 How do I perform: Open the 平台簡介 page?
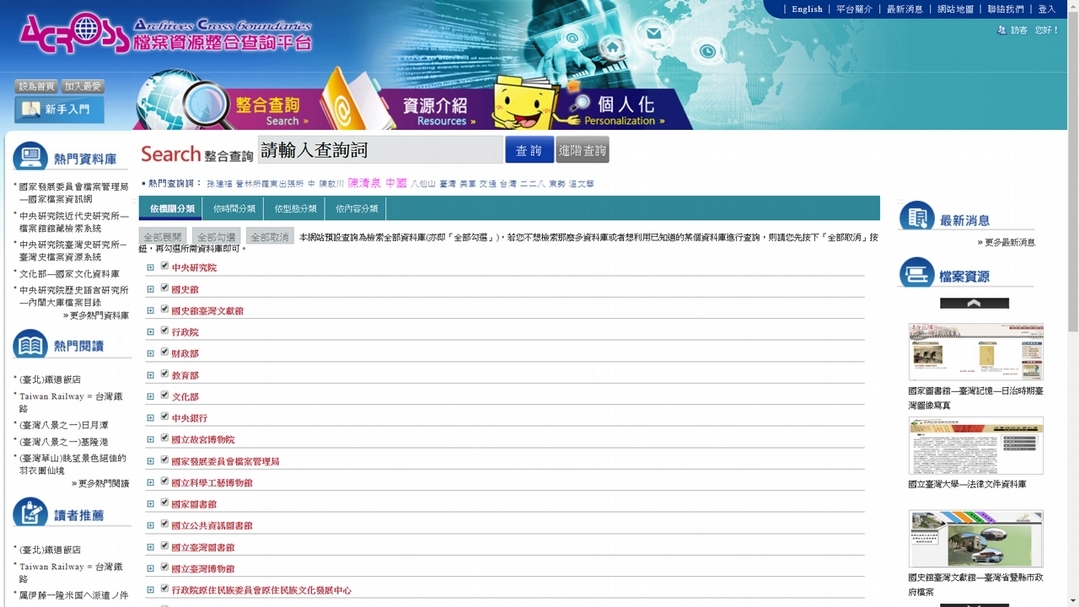(x=854, y=9)
